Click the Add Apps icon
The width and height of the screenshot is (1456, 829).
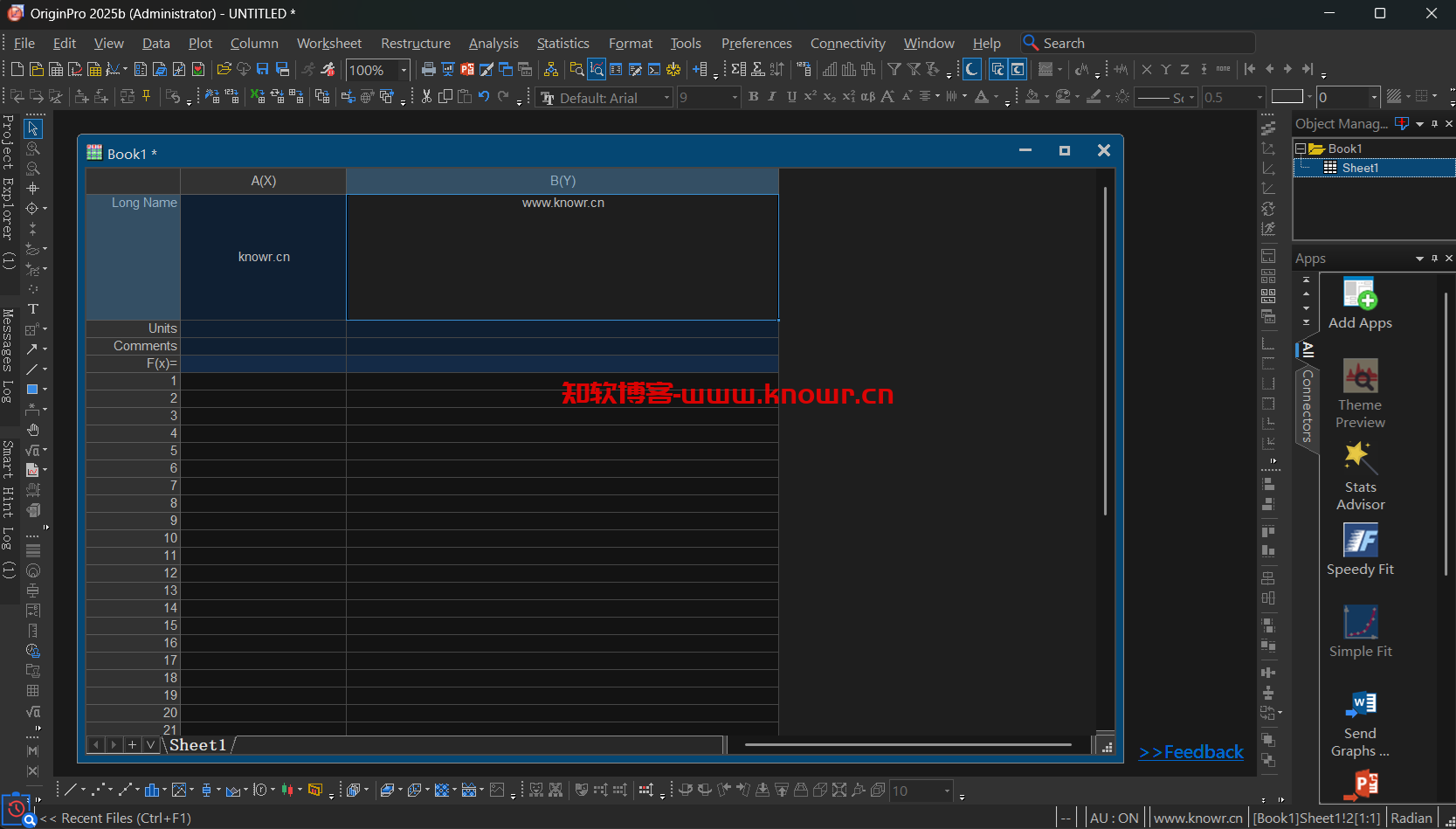[1360, 303]
